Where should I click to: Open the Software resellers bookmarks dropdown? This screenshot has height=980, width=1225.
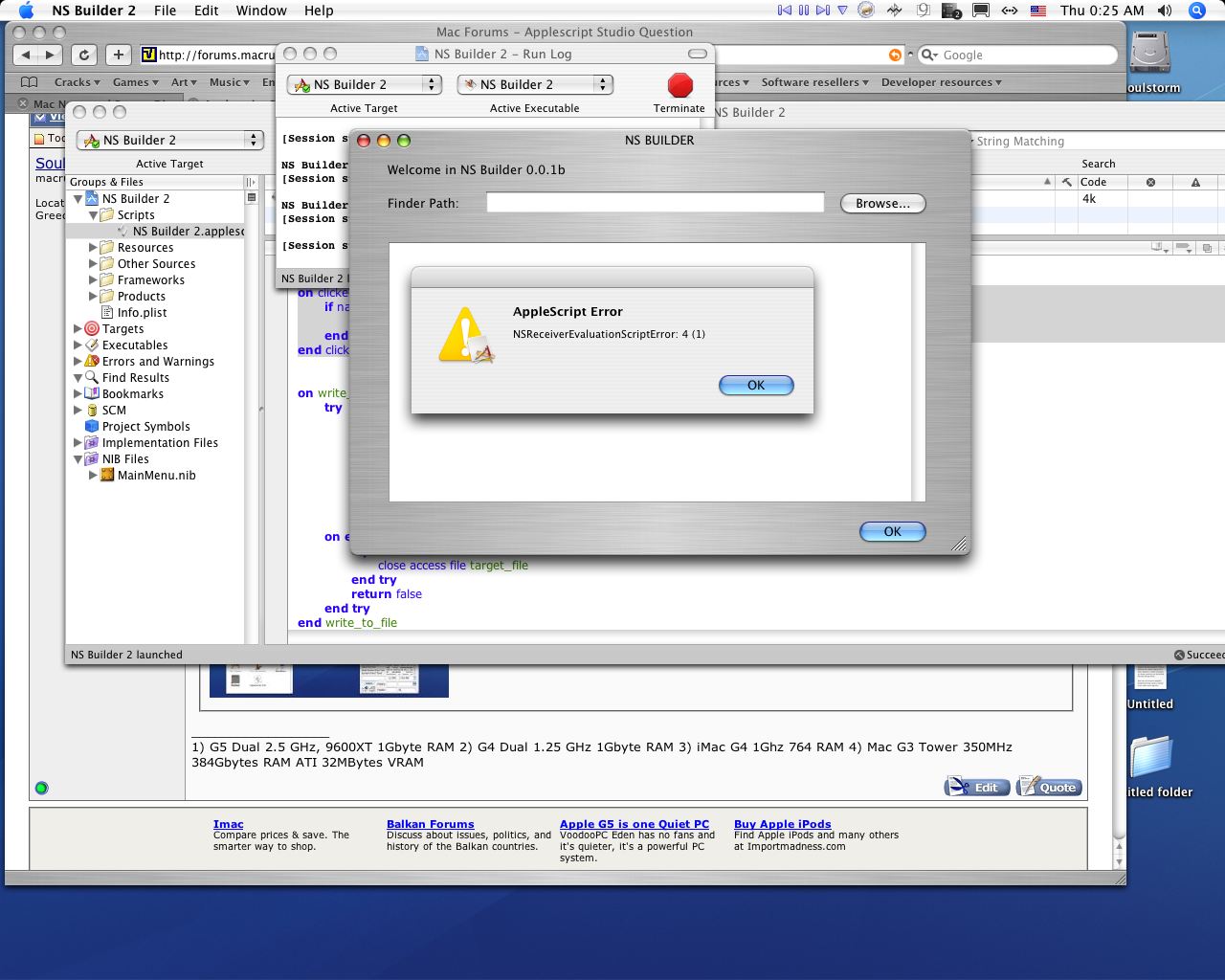pos(815,82)
